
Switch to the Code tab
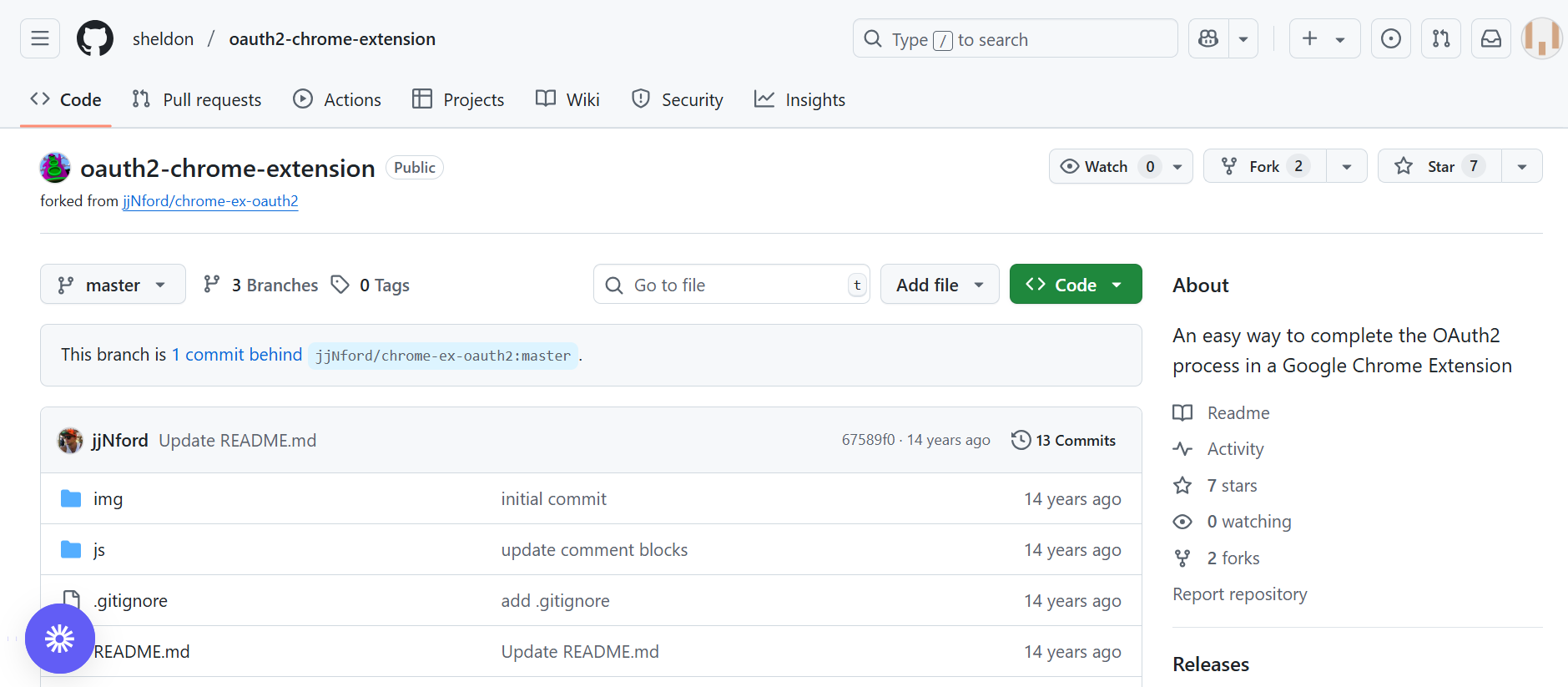pyautogui.click(x=66, y=99)
